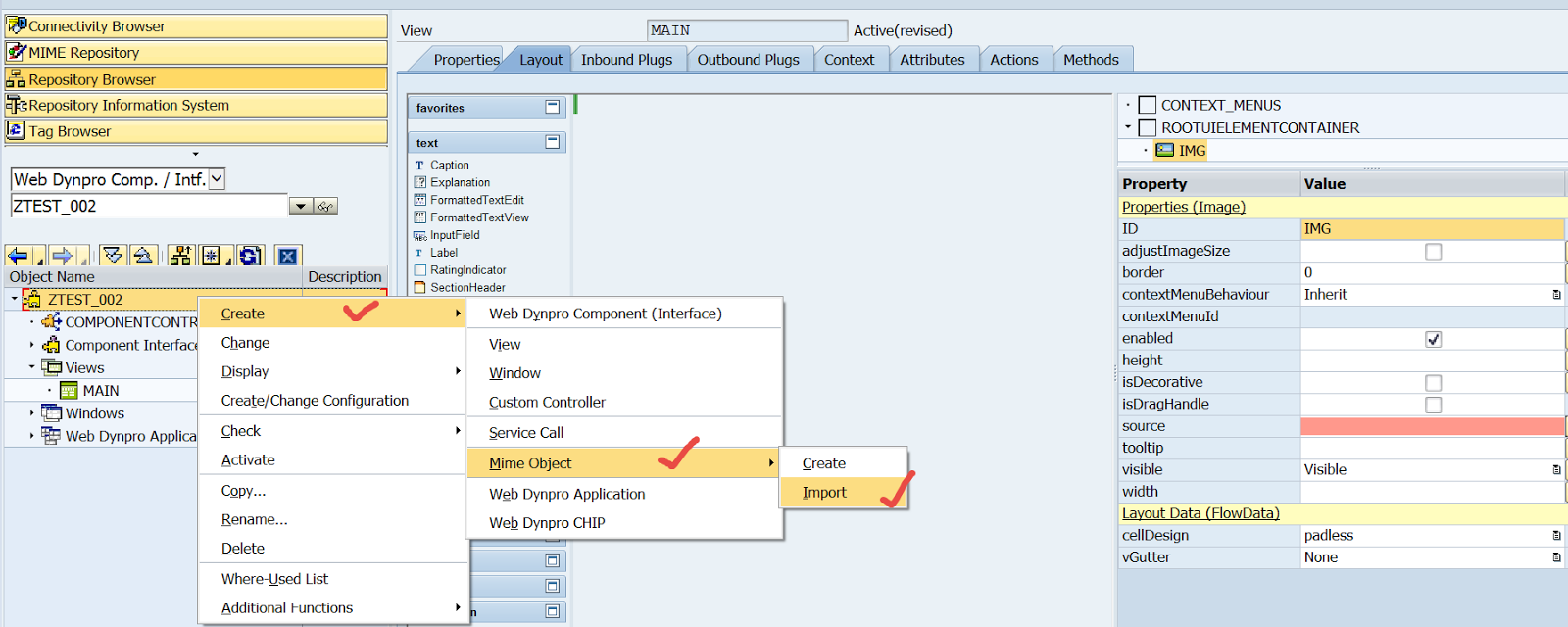Click the red source property value field
The width and height of the screenshot is (1568, 627).
(1432, 426)
